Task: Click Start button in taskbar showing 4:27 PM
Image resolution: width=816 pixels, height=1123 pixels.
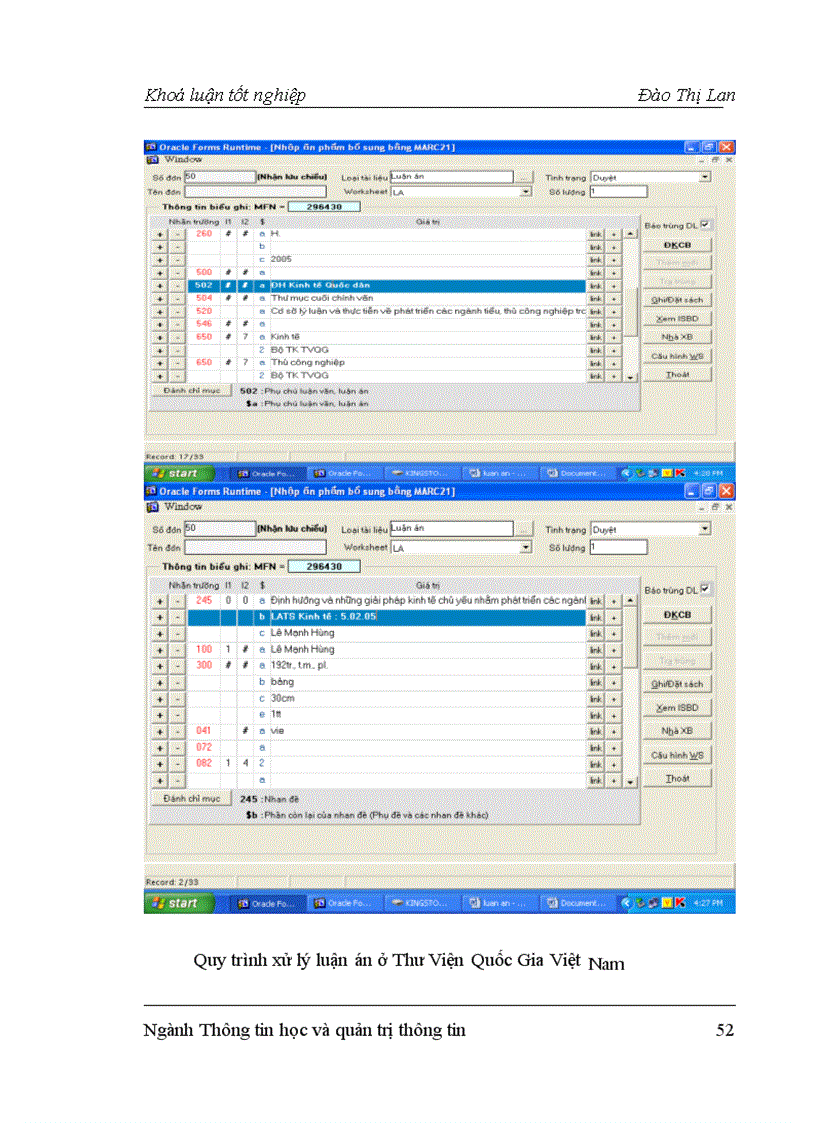Action: 174,903
